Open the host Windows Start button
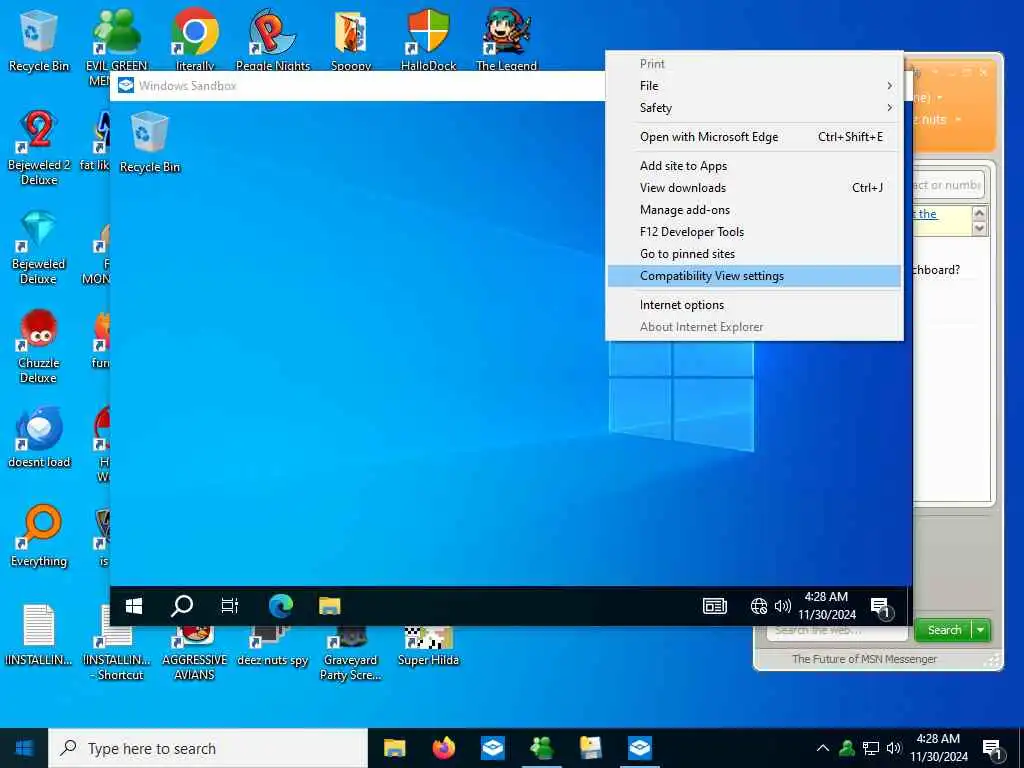Screen dimensions: 1024x768 [x=24, y=748]
